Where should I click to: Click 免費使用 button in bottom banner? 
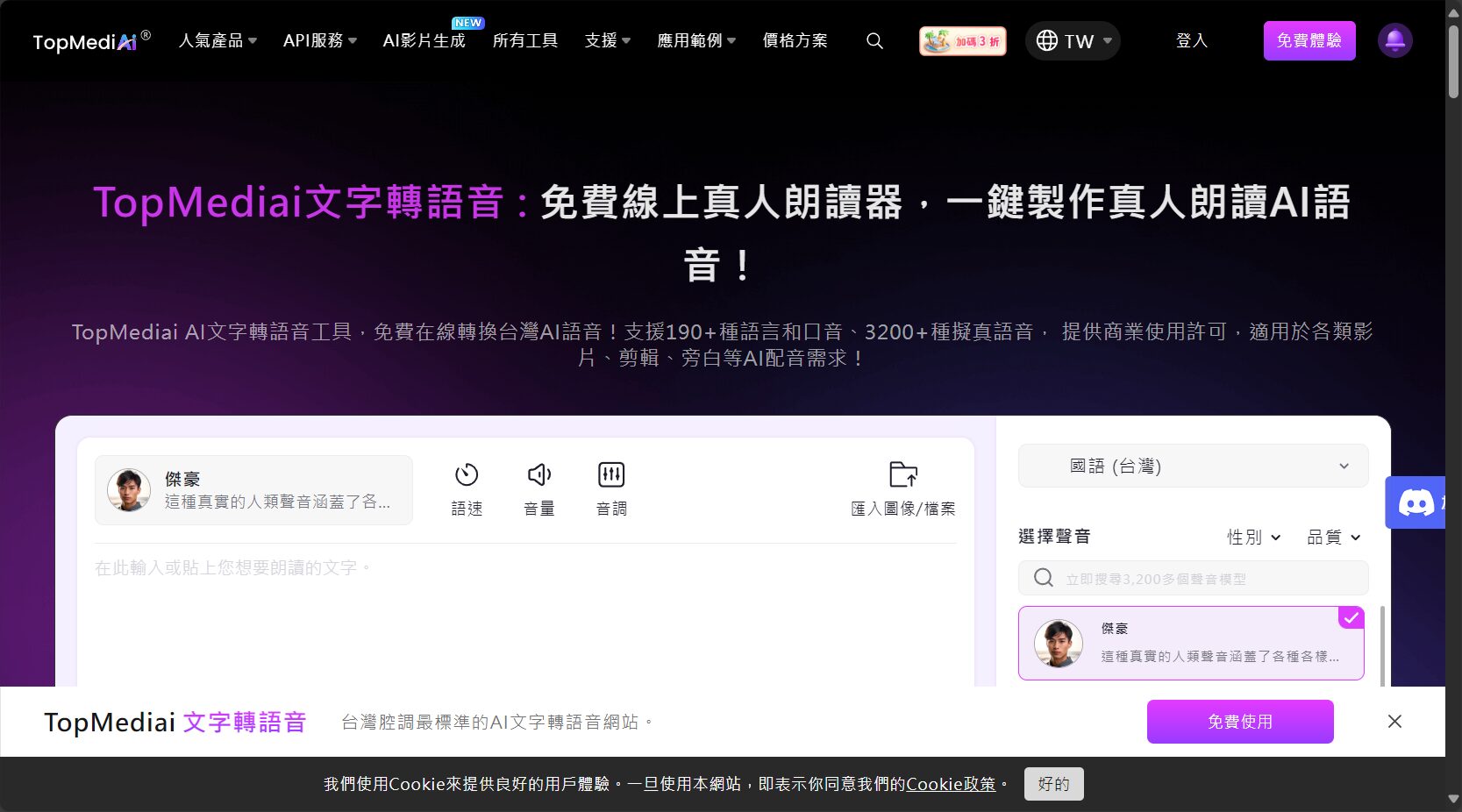[1240, 721]
